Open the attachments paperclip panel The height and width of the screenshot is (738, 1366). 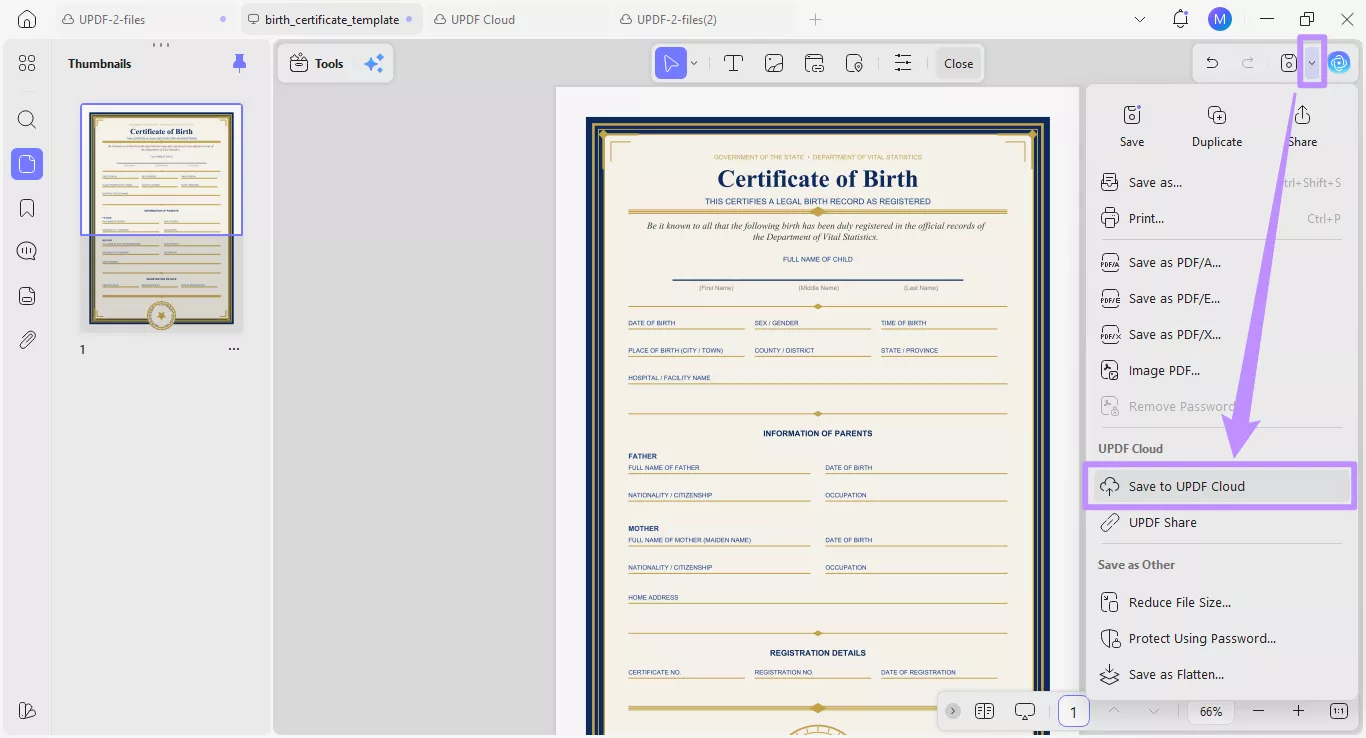coord(27,340)
